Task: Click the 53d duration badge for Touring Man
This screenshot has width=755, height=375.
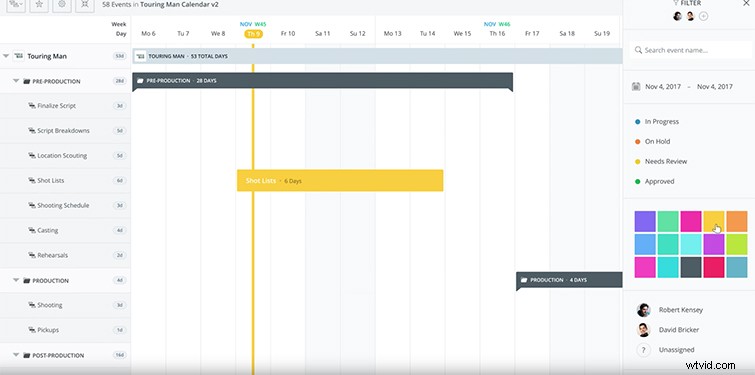Action: click(x=119, y=56)
